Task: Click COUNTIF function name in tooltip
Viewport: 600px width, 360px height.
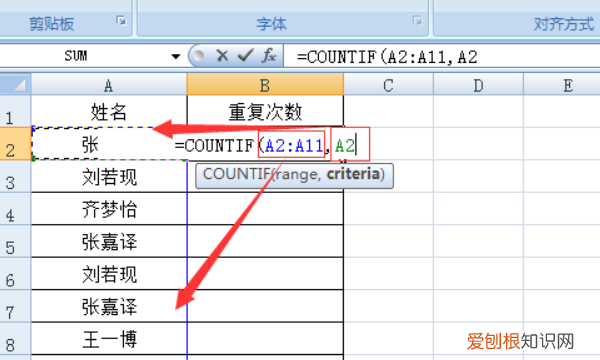Action: click(236, 174)
